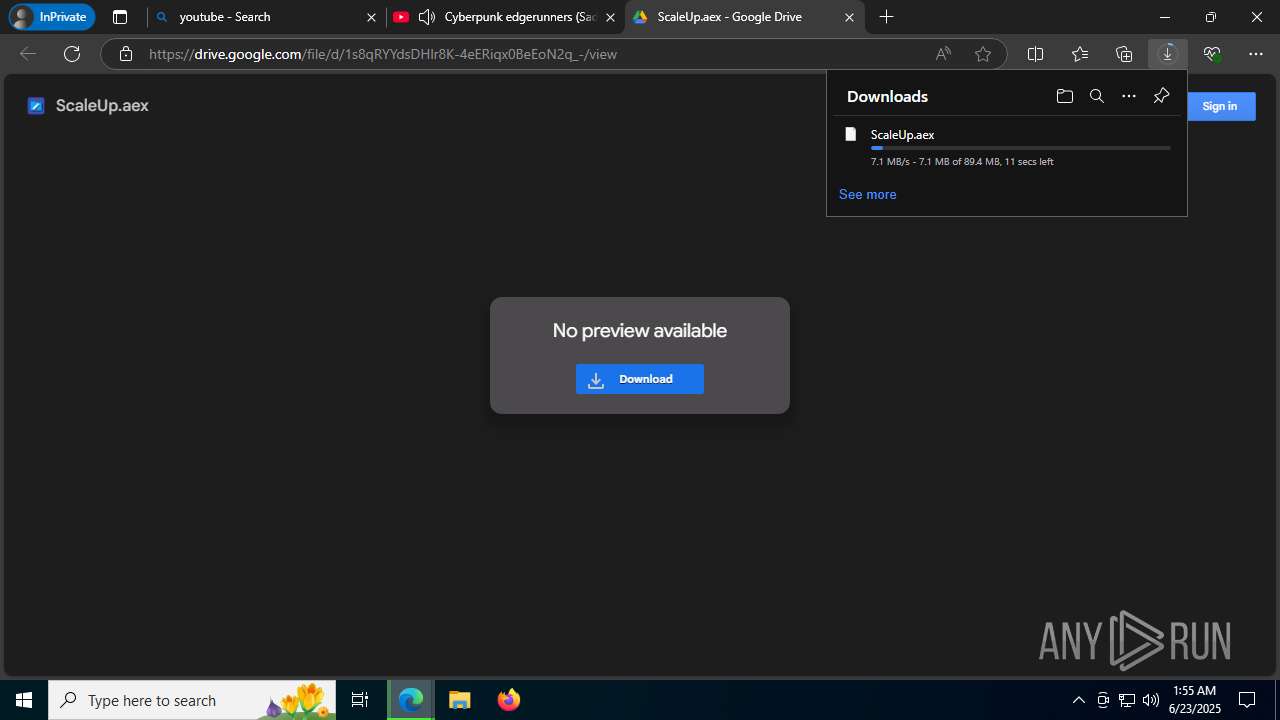Viewport: 1280px width, 720px height.
Task: Open the downloads folder
Action: 1064,96
